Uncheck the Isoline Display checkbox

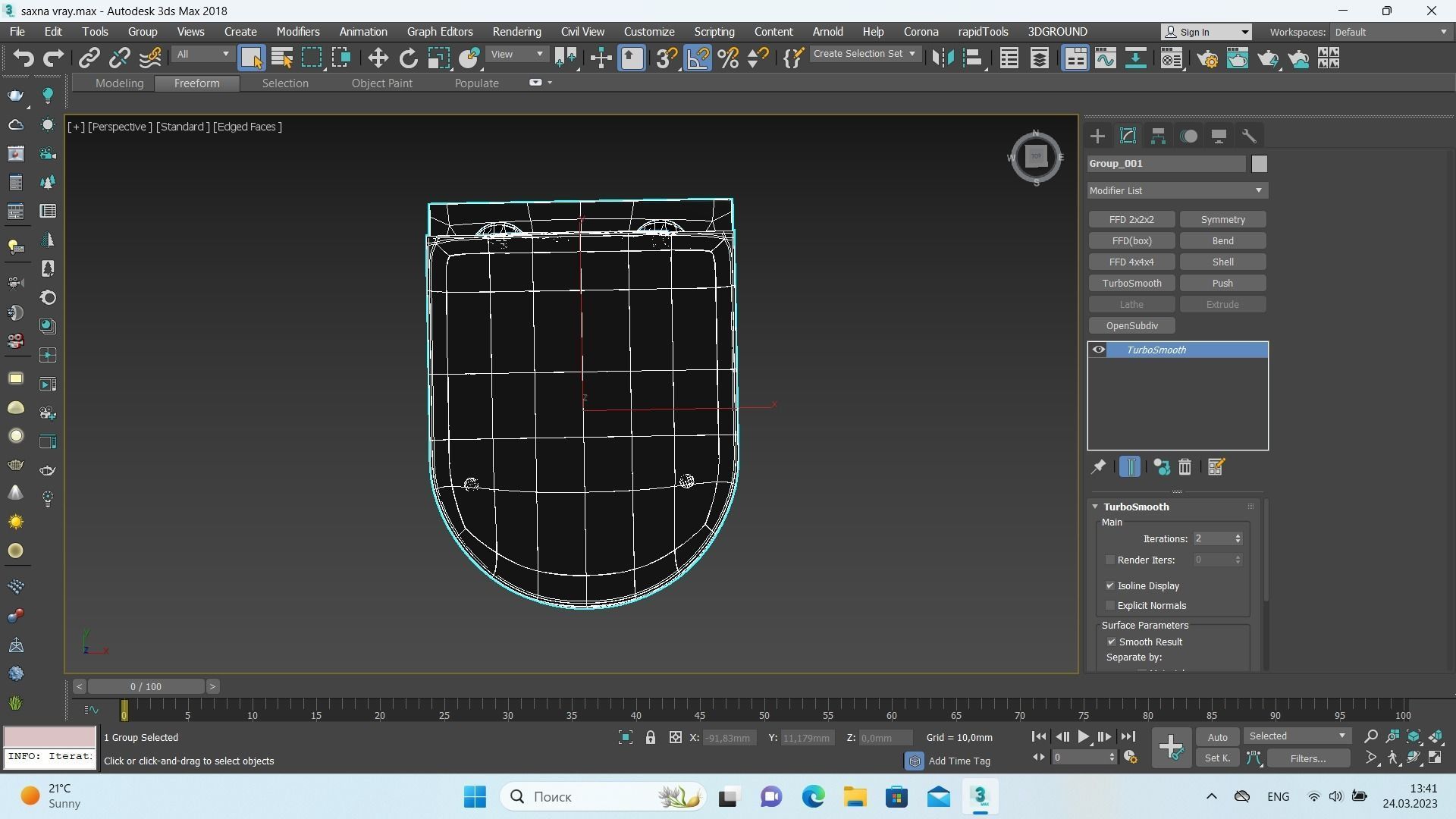coord(1110,585)
